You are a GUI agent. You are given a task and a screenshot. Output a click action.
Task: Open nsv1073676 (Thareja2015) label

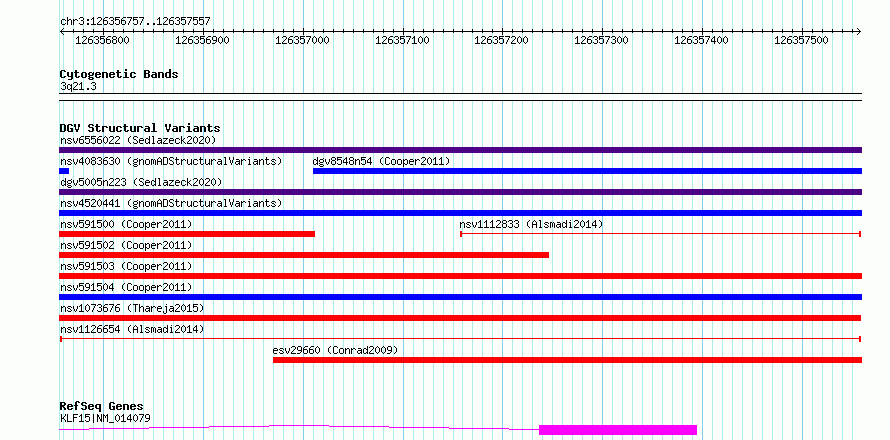[132, 308]
